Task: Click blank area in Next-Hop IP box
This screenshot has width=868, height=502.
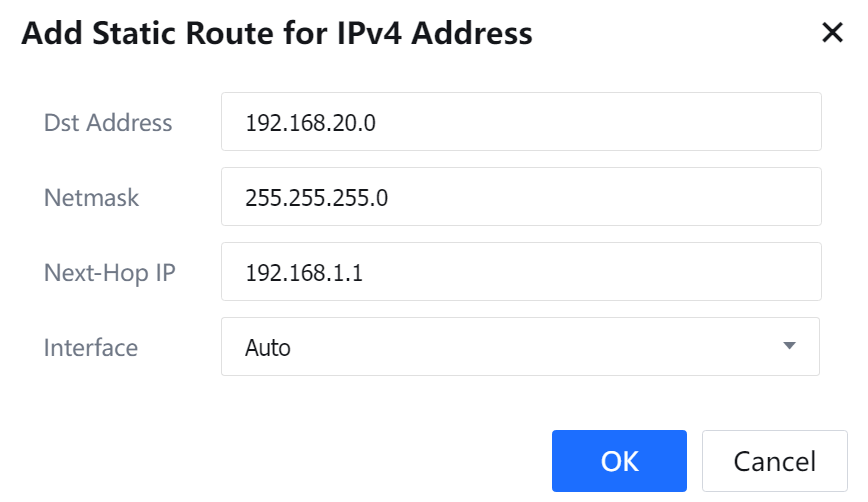Action: 620,272
